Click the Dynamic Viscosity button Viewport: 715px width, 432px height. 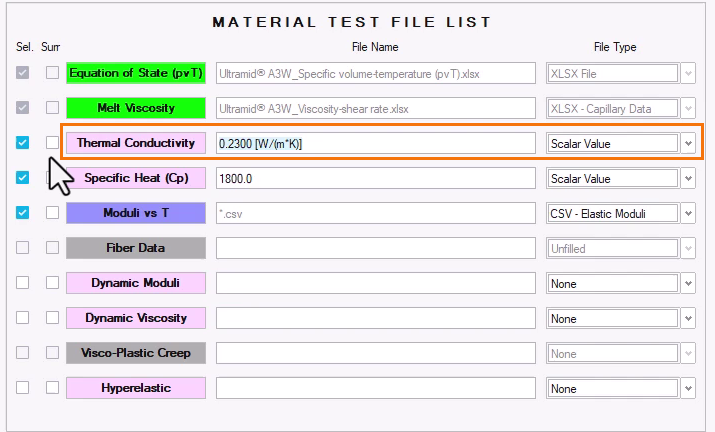click(136, 318)
